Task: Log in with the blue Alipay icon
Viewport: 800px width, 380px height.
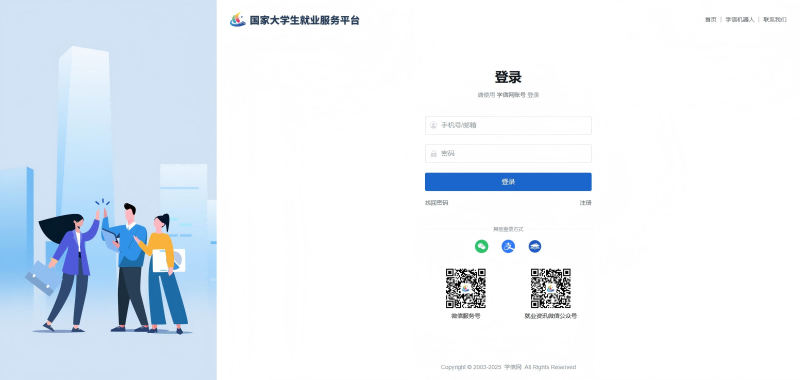Action: (508, 246)
